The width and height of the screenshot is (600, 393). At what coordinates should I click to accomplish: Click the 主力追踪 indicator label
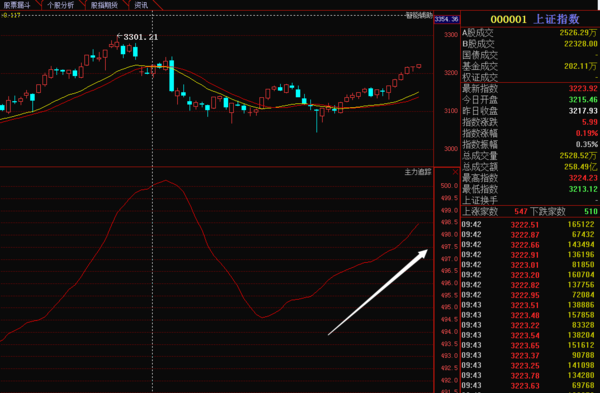pyautogui.click(x=418, y=172)
